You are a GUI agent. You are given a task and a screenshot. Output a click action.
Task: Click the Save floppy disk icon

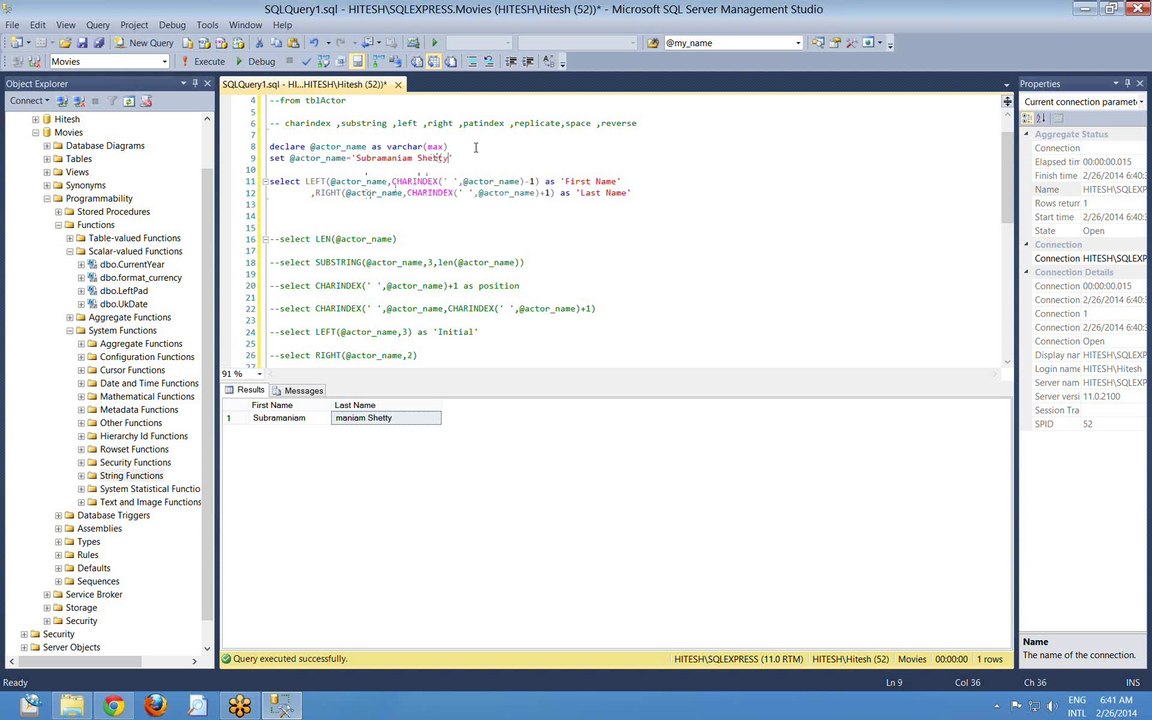[82, 43]
